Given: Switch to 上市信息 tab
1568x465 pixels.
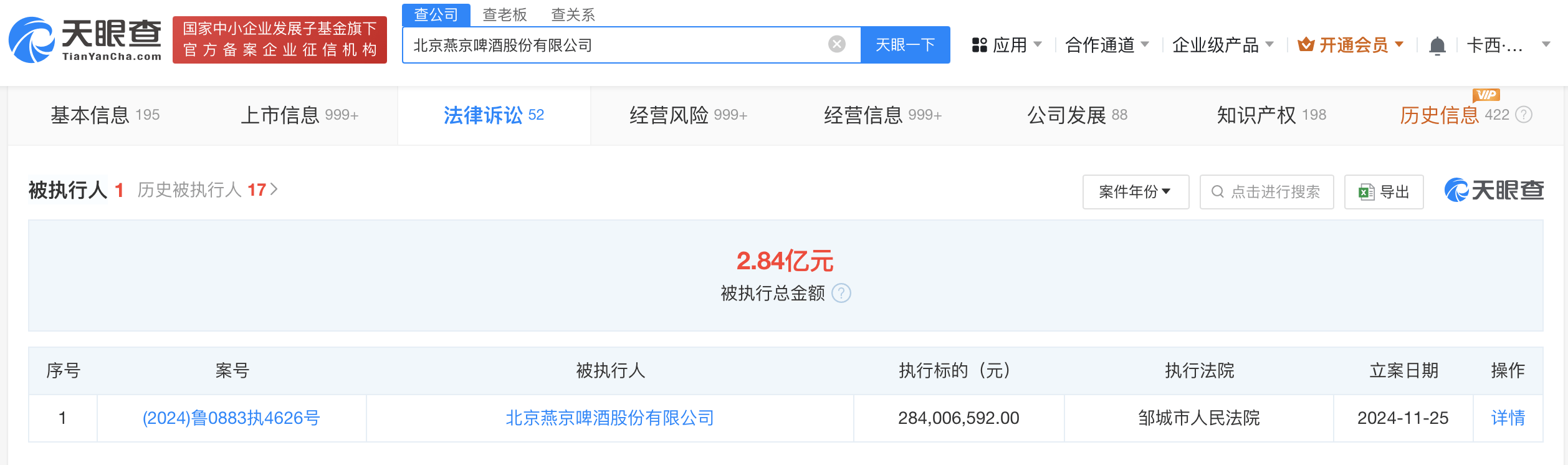Looking at the screenshot, I should tap(299, 115).
